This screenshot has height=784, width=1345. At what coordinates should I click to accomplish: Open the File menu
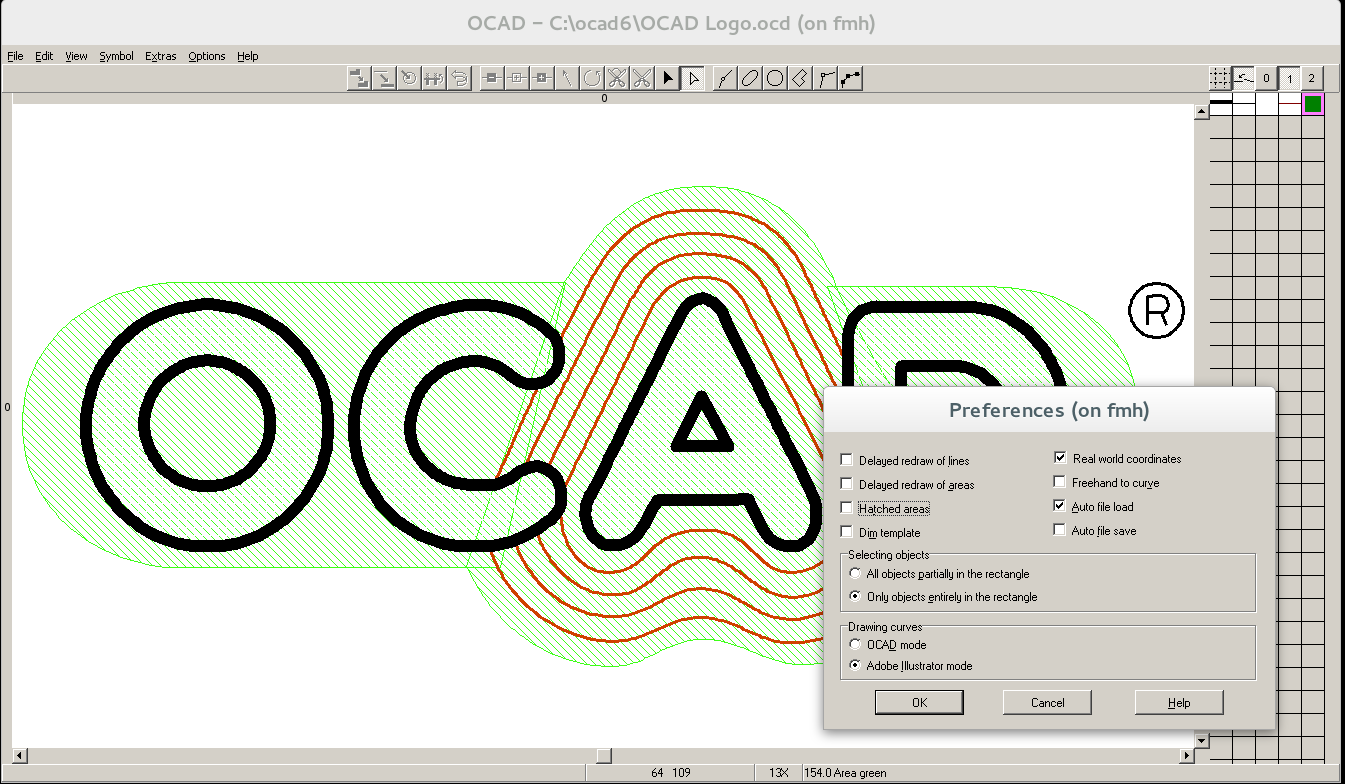[x=15, y=56]
